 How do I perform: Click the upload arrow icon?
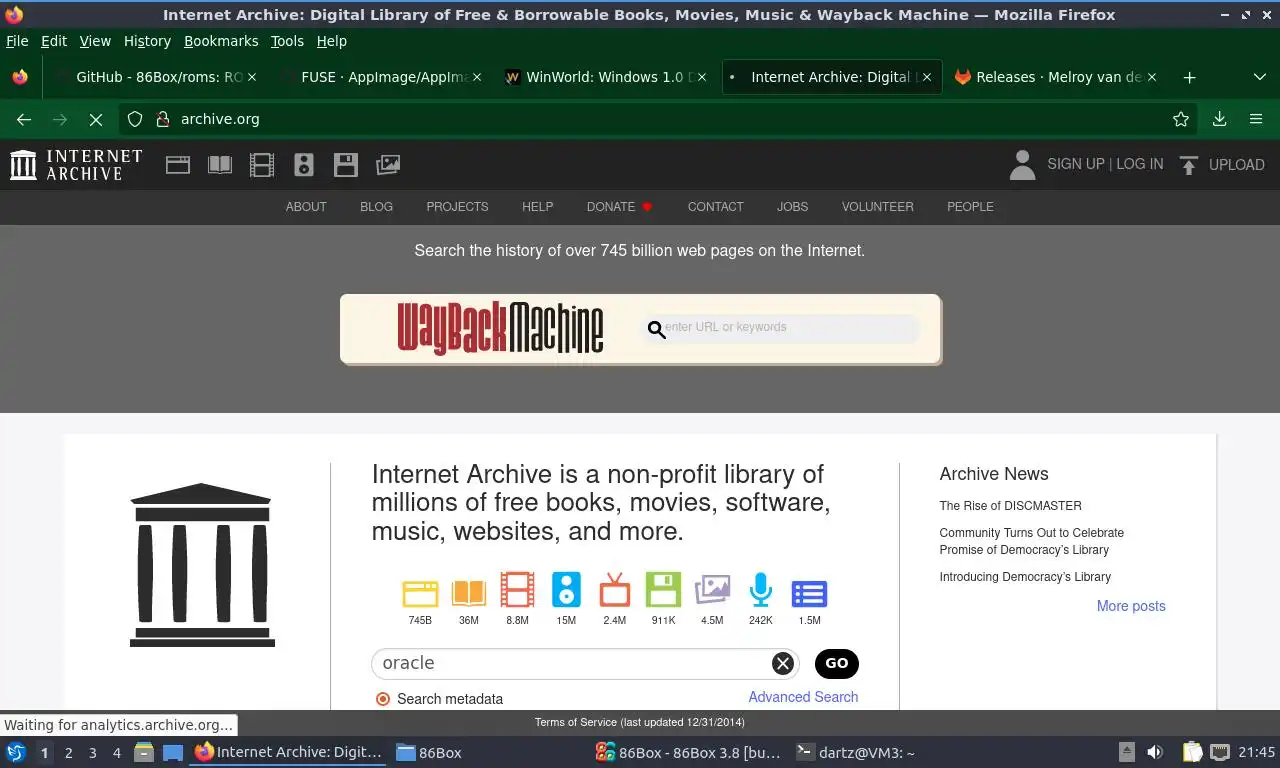(x=1189, y=165)
